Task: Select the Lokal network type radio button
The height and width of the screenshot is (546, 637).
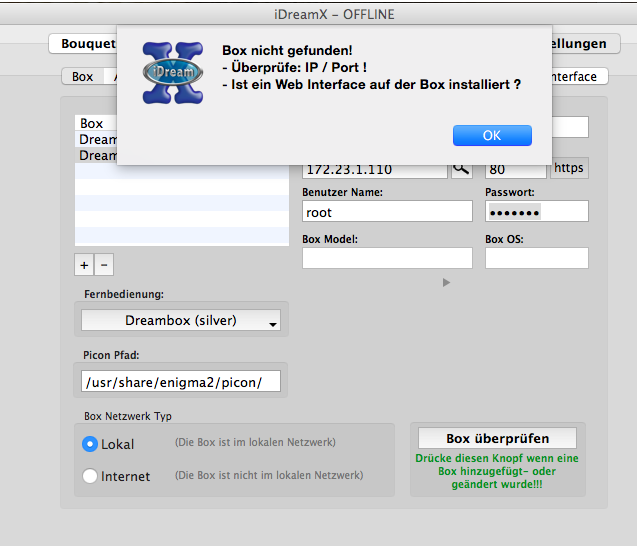Action: coord(90,444)
